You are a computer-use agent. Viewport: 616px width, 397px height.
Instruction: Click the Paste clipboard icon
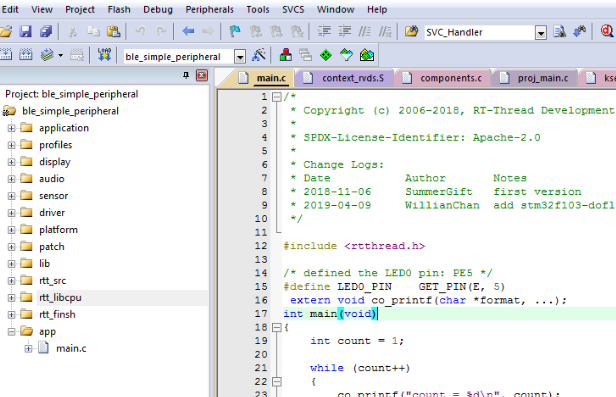[x=114, y=31]
